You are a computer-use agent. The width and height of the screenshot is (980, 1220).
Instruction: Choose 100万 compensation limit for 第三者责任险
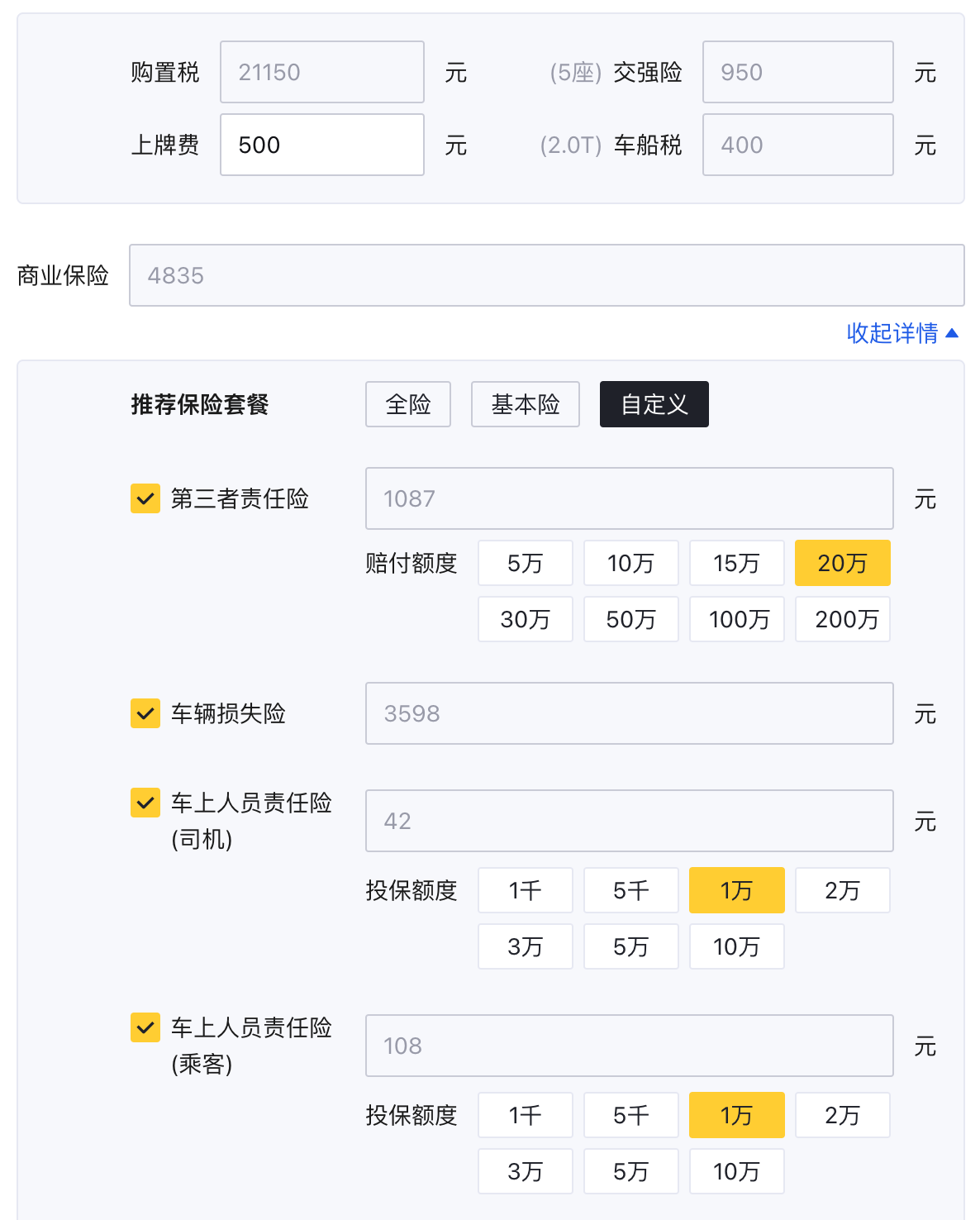[x=736, y=618]
